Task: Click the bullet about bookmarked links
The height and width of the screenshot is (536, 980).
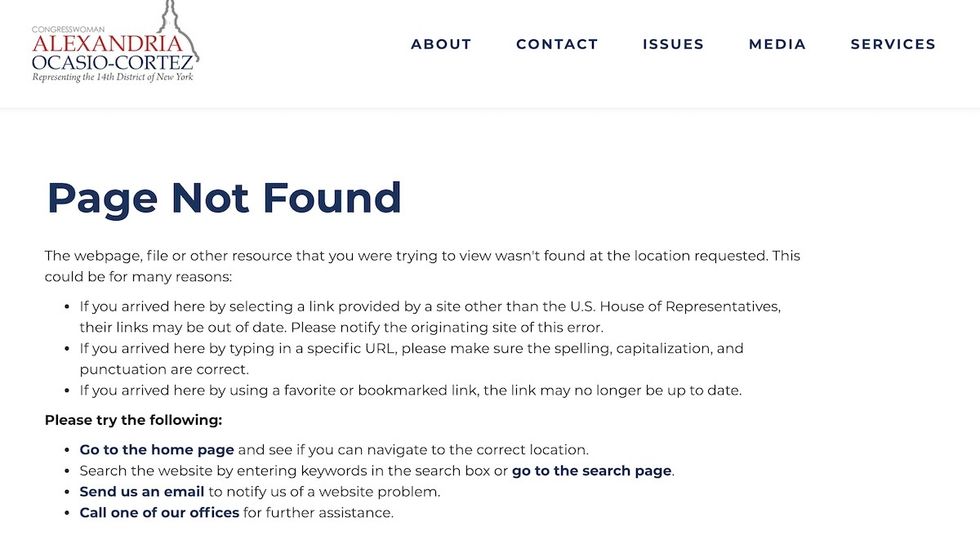Action: click(x=410, y=390)
